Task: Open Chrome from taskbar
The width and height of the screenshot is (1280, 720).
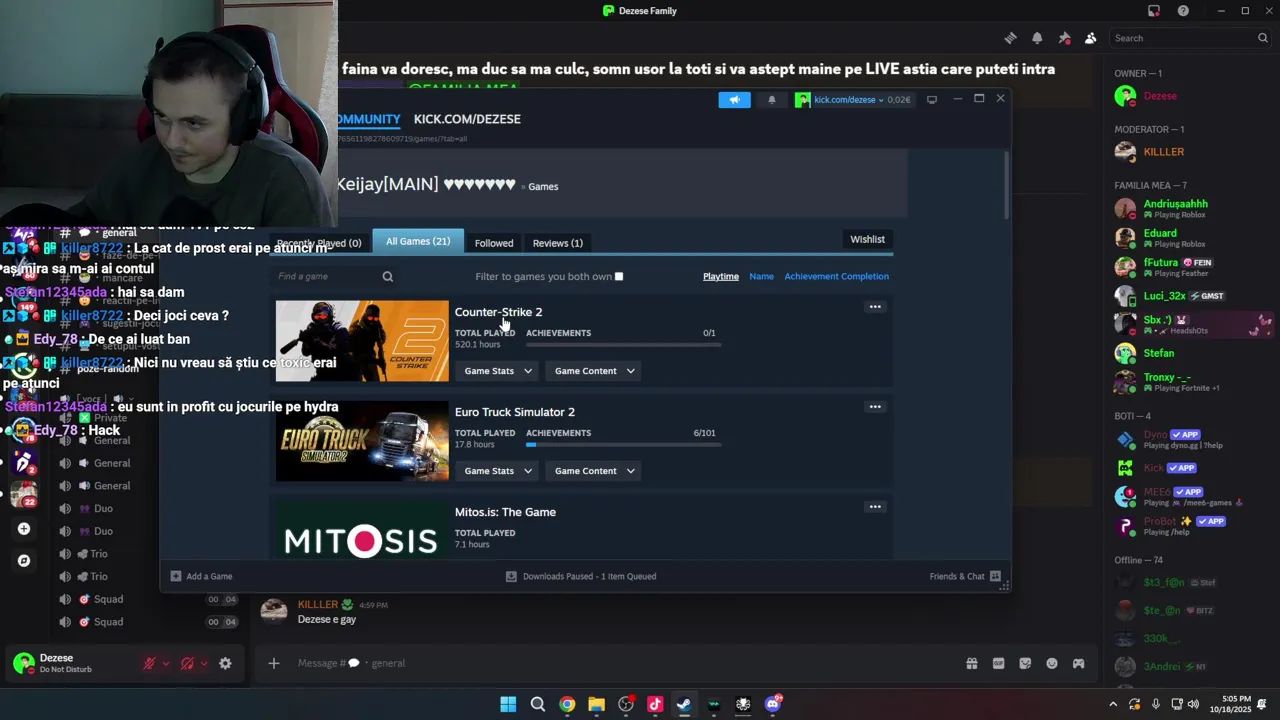Action: click(567, 704)
